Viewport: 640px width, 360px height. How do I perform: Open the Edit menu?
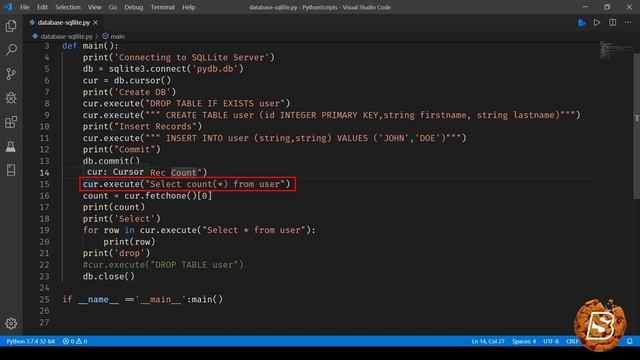(x=42, y=7)
